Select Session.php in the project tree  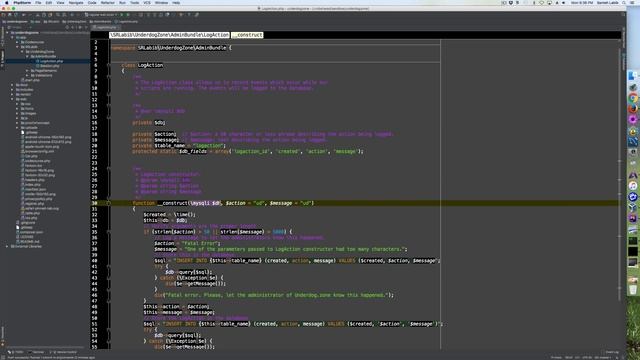(x=49, y=66)
